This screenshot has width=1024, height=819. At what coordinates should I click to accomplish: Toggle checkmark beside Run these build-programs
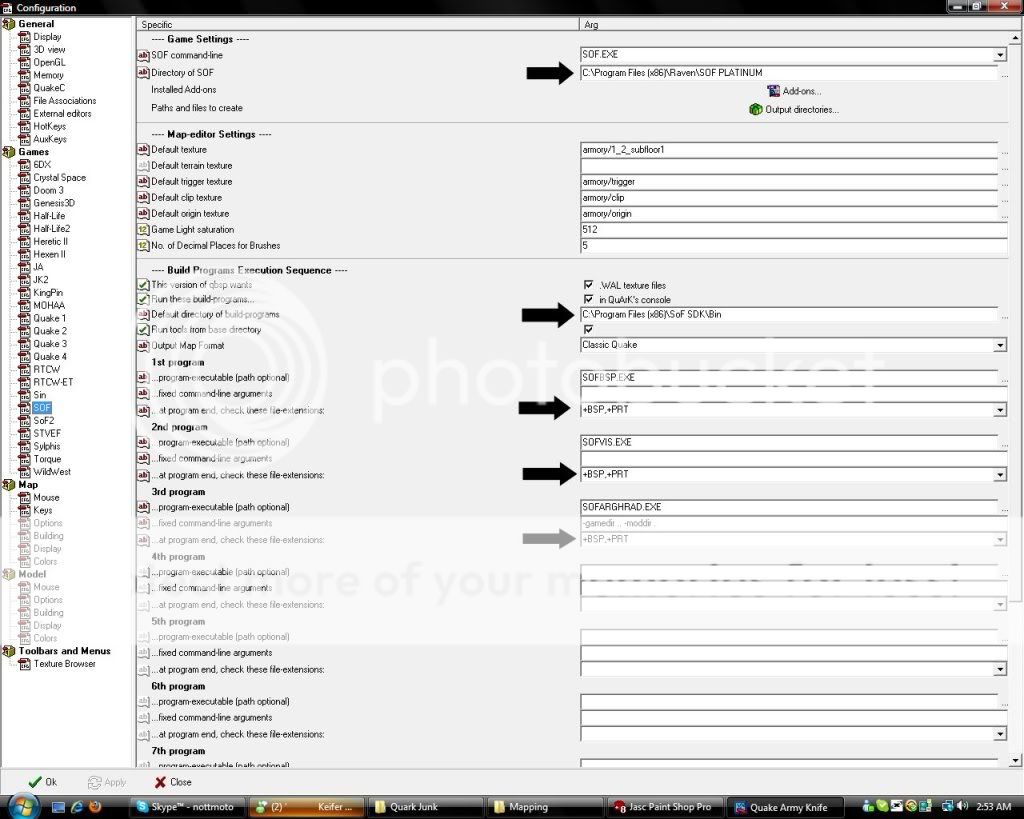(143, 299)
